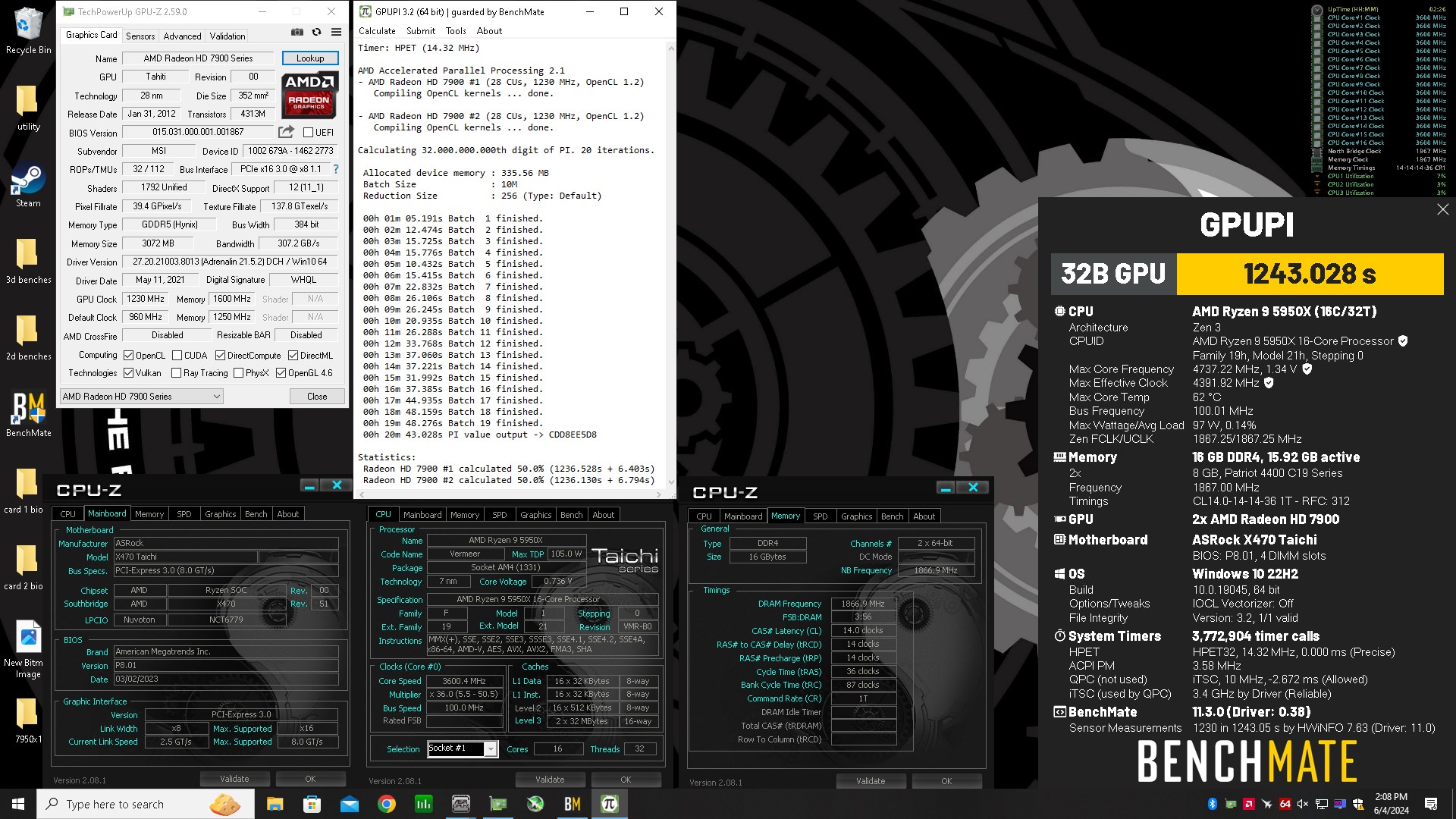The width and height of the screenshot is (1456, 819).
Task: Click the Bluetooth tray icon
Action: point(1212,804)
